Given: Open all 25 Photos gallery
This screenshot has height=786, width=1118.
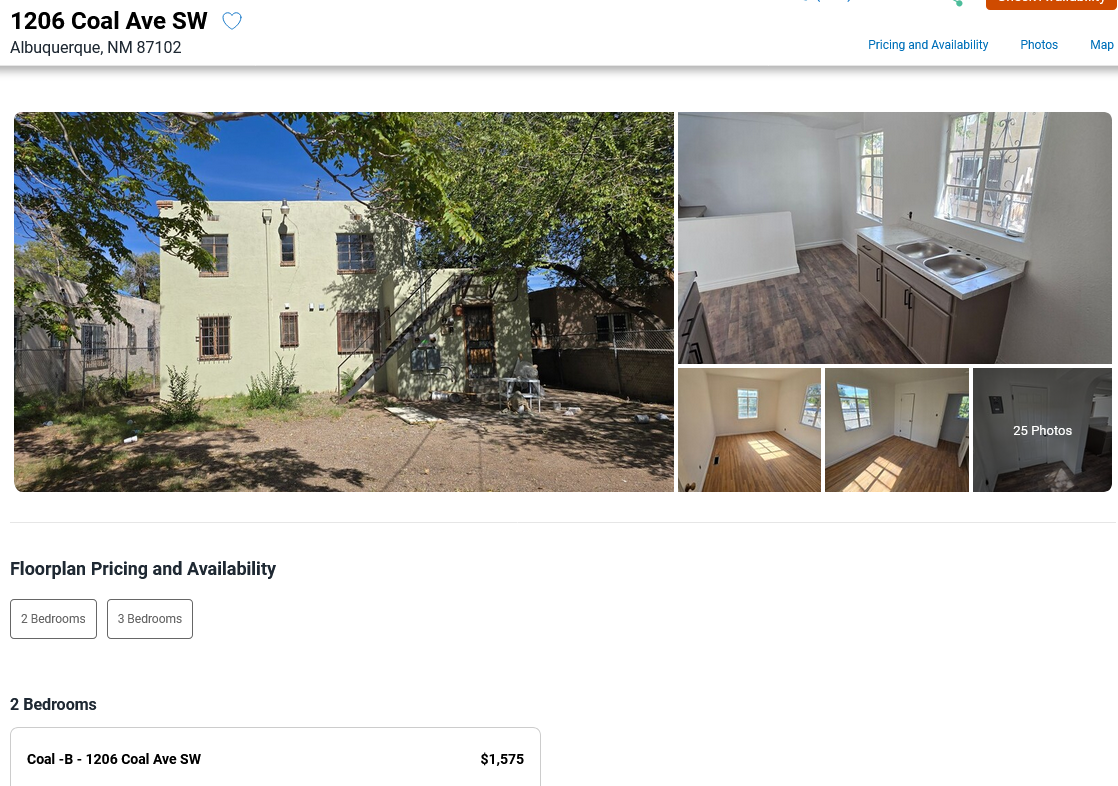Looking at the screenshot, I should [x=1042, y=430].
